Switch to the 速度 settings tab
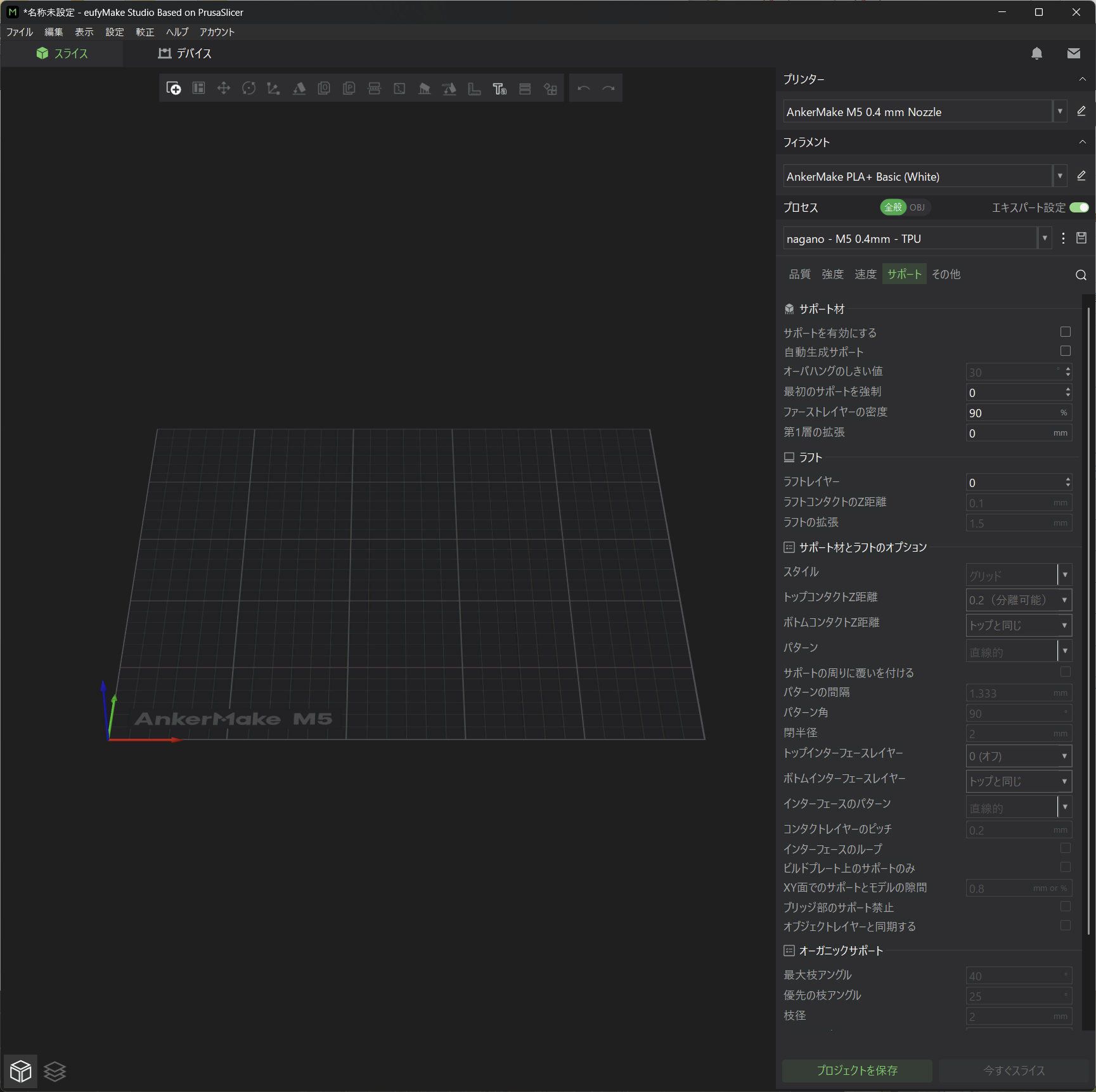 click(865, 274)
